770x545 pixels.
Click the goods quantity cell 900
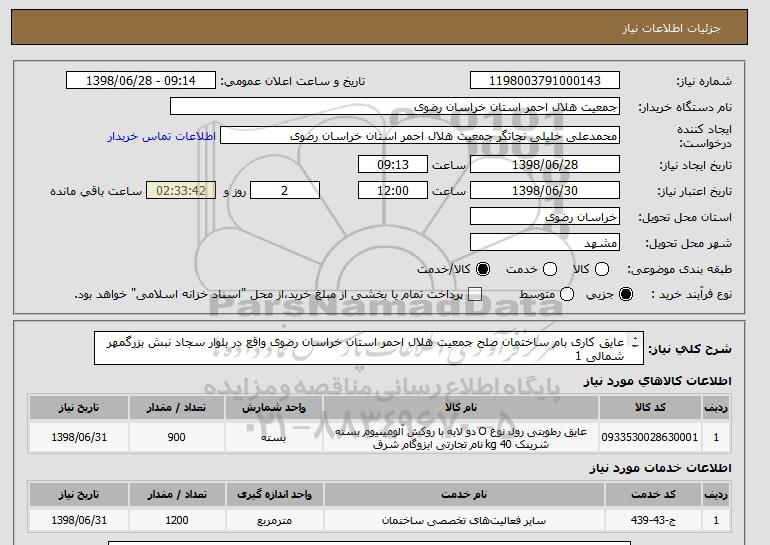click(176, 437)
